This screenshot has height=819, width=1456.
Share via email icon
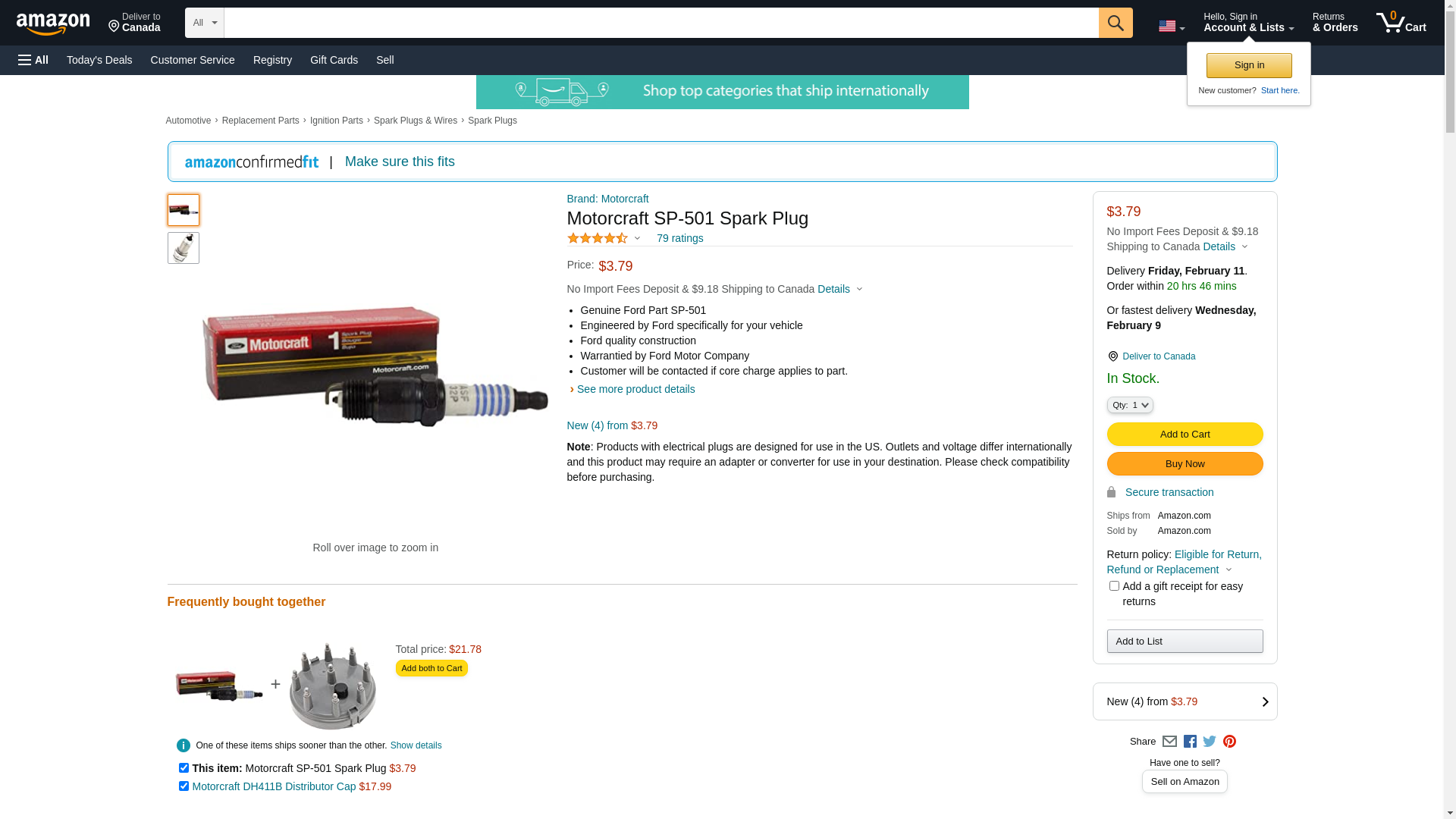click(1169, 742)
